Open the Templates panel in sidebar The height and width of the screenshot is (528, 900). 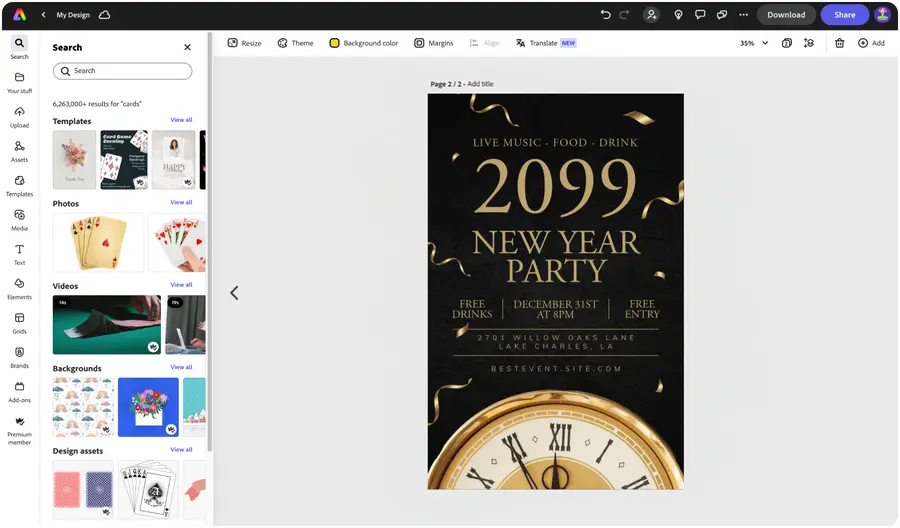[x=19, y=186]
